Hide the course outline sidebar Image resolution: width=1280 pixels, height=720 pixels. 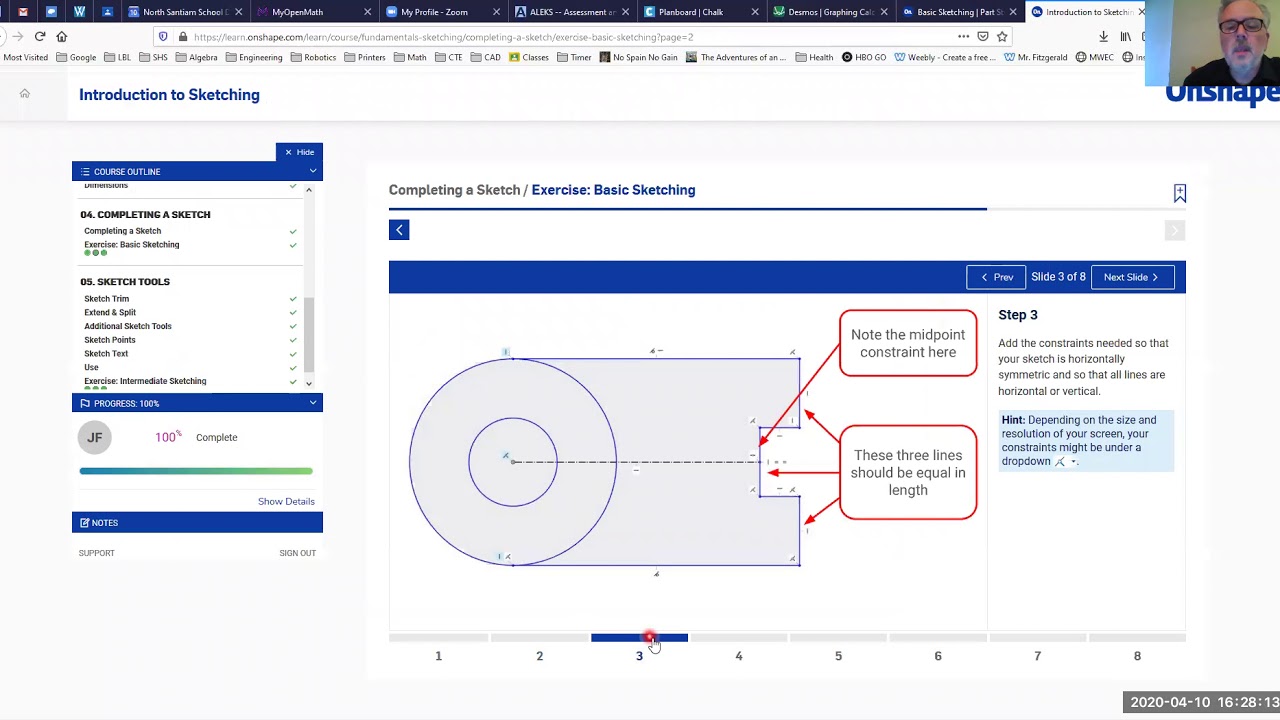299,152
